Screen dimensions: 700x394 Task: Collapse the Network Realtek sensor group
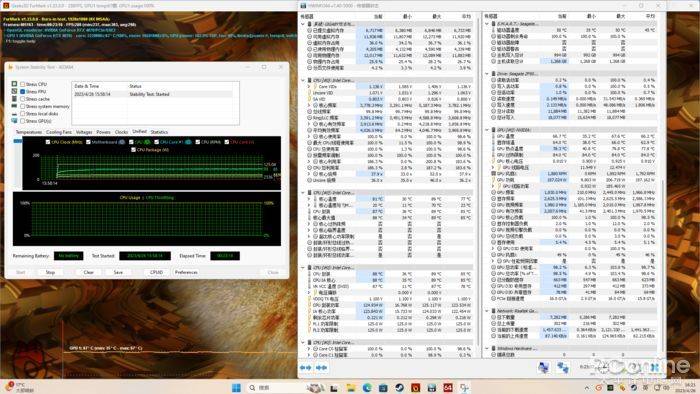tap(487, 311)
